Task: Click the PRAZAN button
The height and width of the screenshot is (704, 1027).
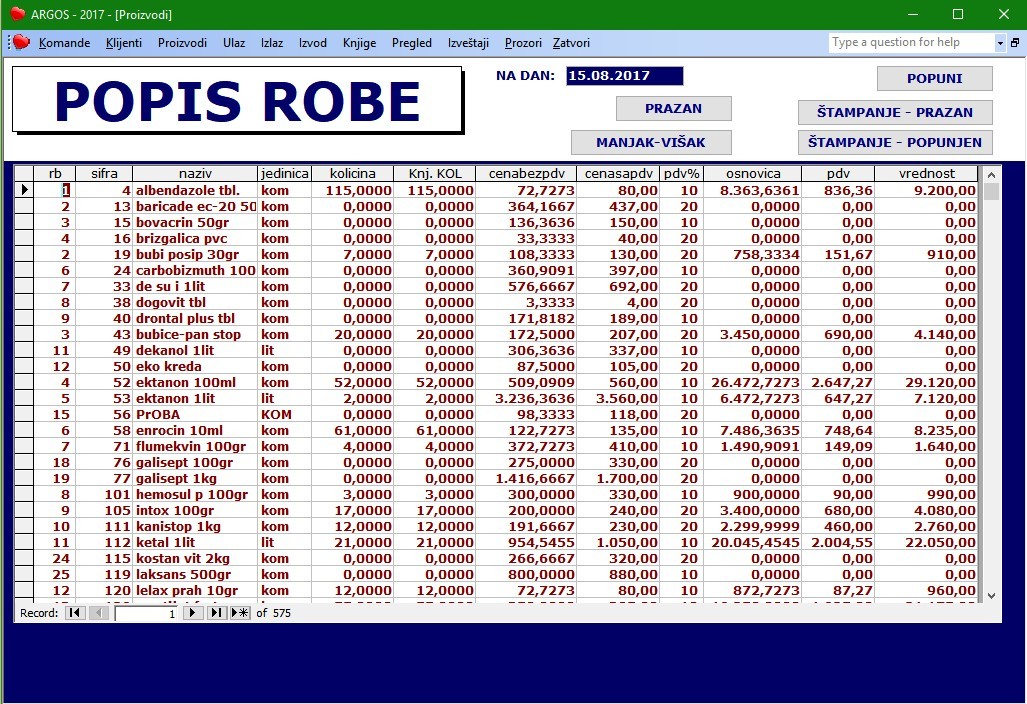Action: tap(673, 109)
